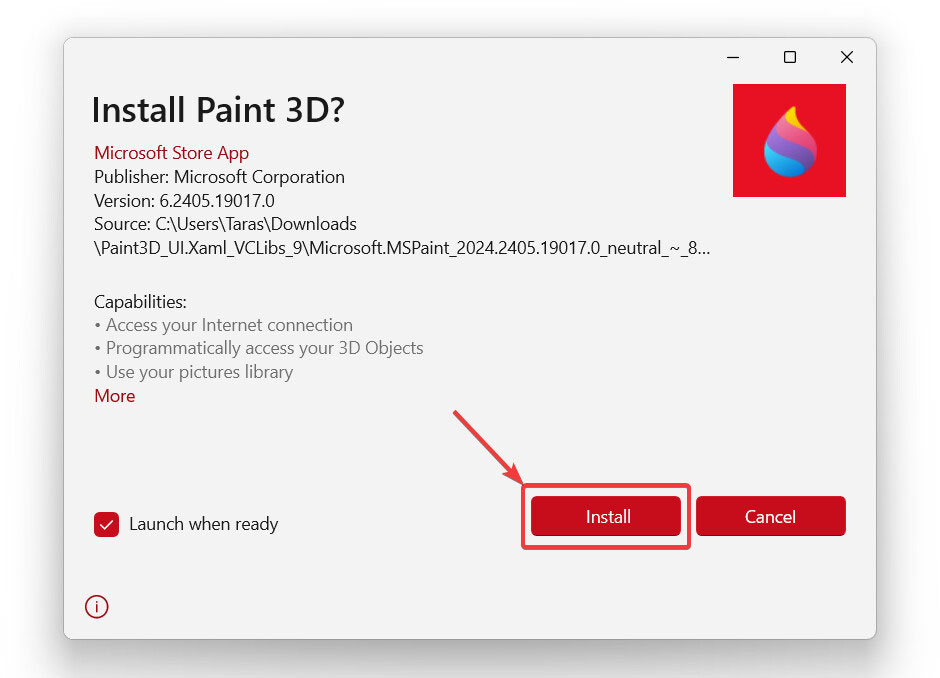Click the Publisher: Microsoft Corporation text
Screen dimensions: 940x678
click(219, 177)
